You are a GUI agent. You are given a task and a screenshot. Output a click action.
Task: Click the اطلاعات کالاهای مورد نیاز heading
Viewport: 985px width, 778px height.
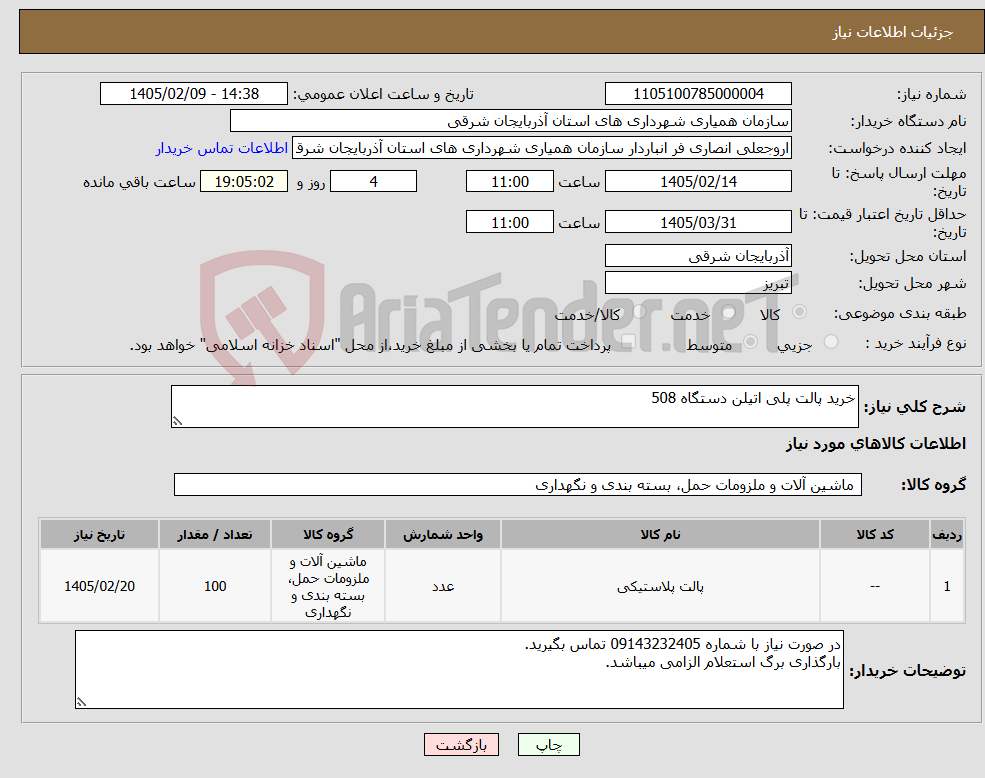[876, 444]
